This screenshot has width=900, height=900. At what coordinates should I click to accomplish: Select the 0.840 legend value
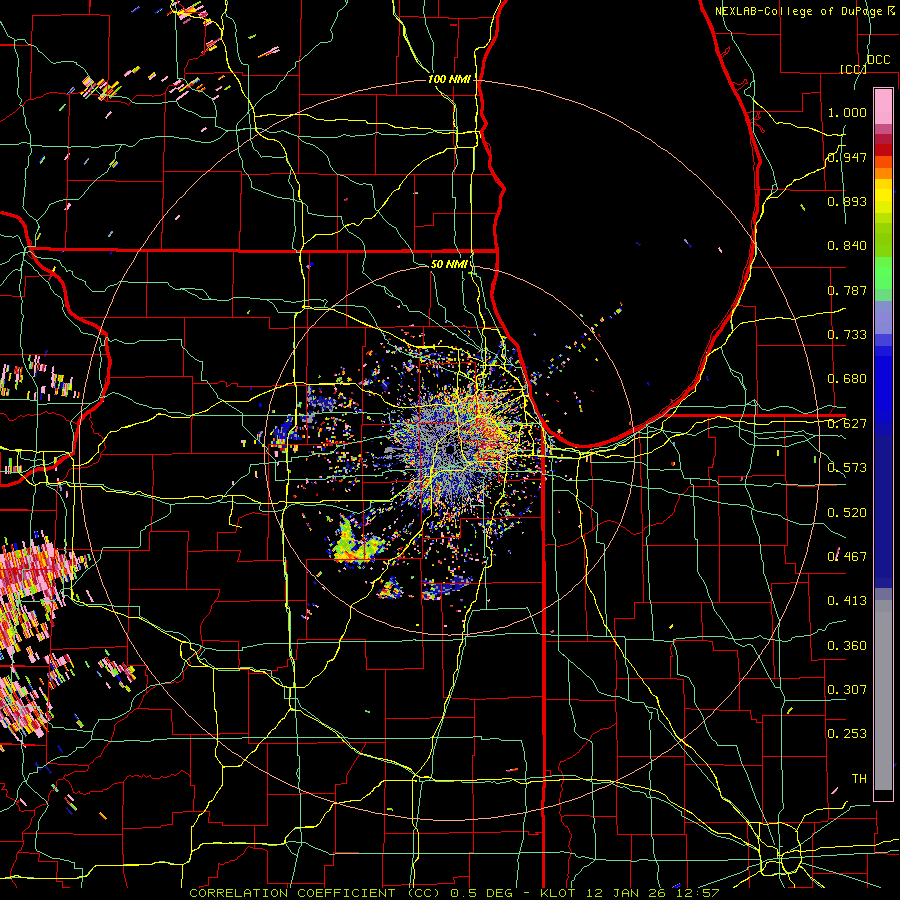pos(847,246)
